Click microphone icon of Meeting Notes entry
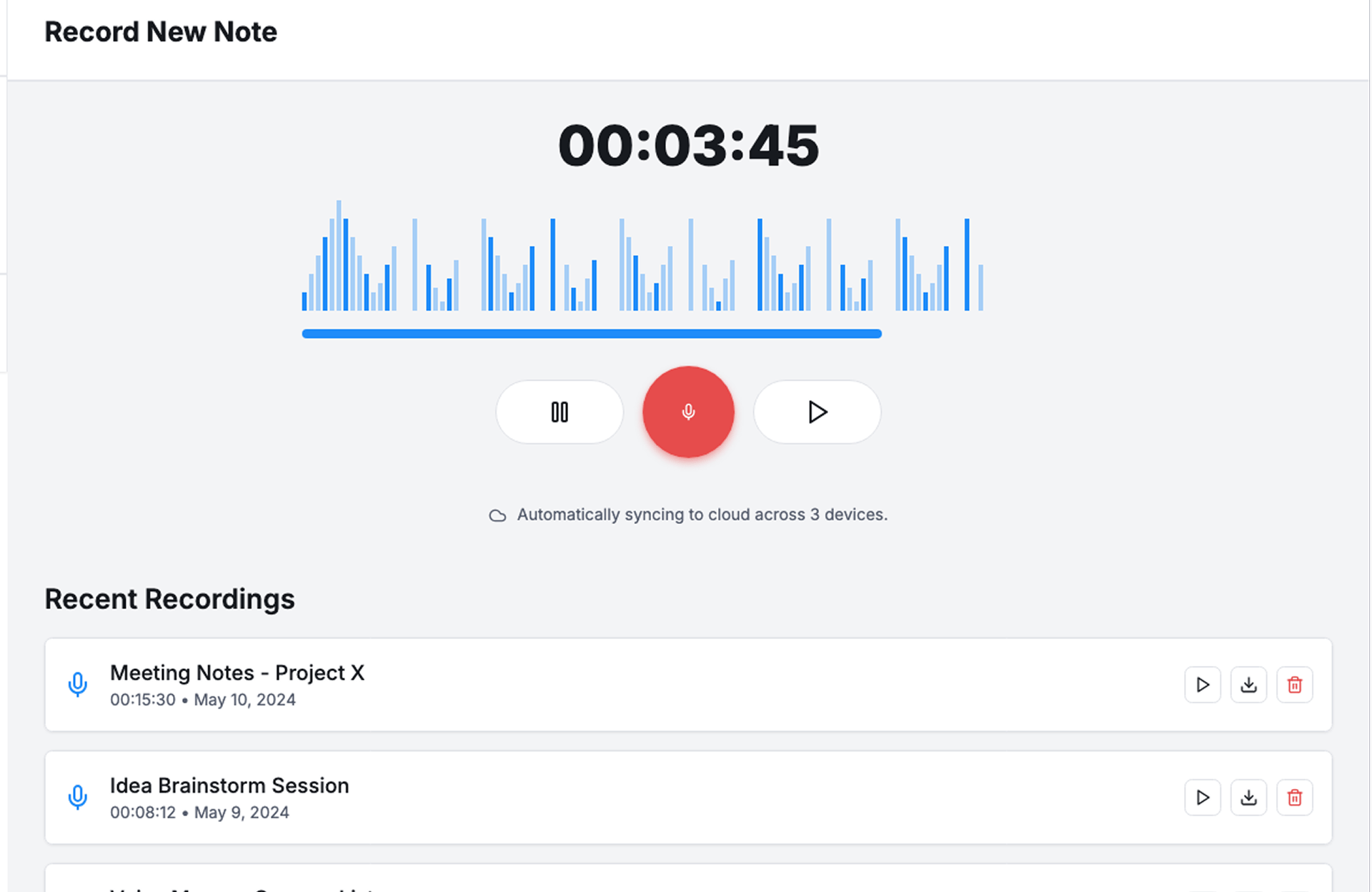The width and height of the screenshot is (1372, 892). 78,685
